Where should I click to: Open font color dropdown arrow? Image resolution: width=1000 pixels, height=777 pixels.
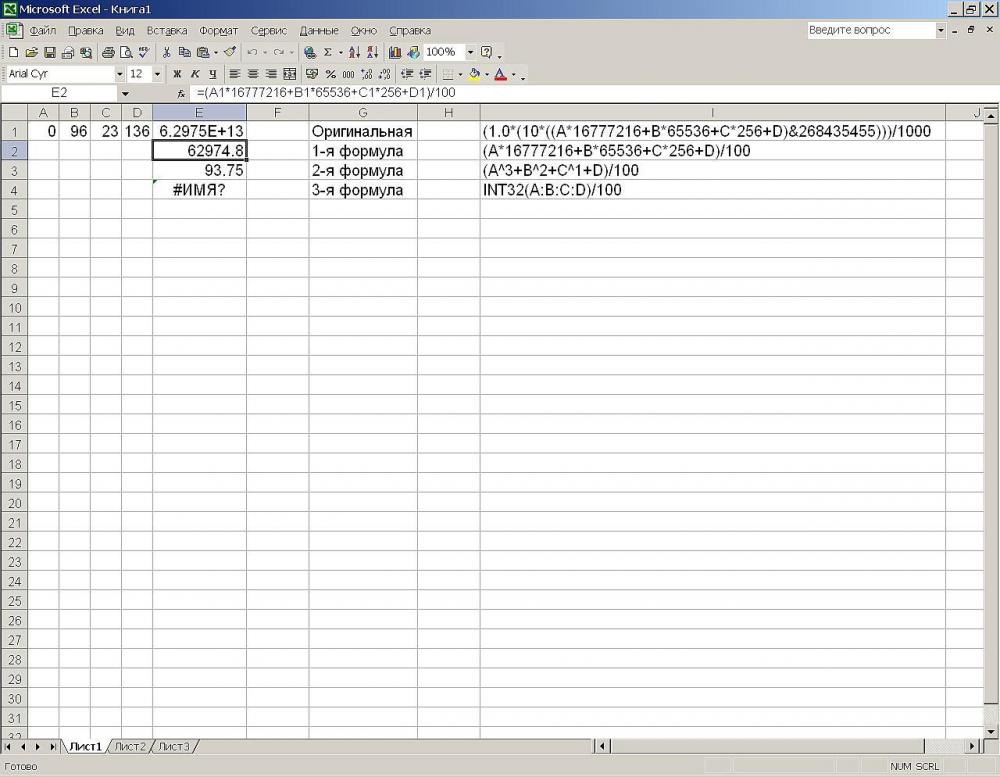(513, 74)
